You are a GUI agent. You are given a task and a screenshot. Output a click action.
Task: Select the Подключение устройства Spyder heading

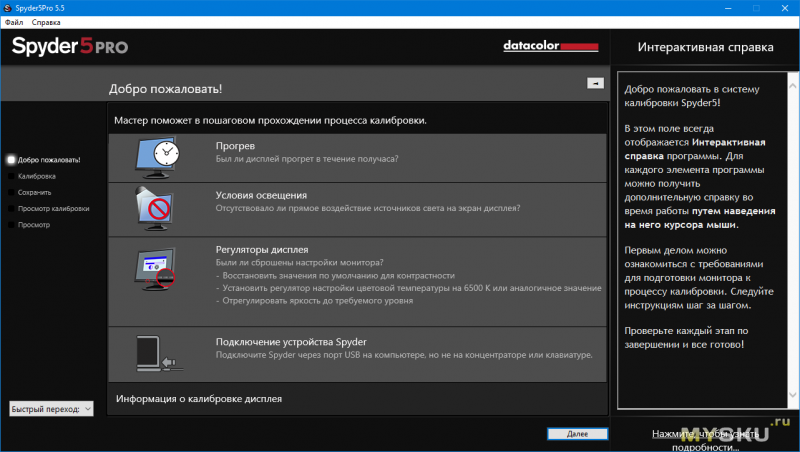(291, 342)
